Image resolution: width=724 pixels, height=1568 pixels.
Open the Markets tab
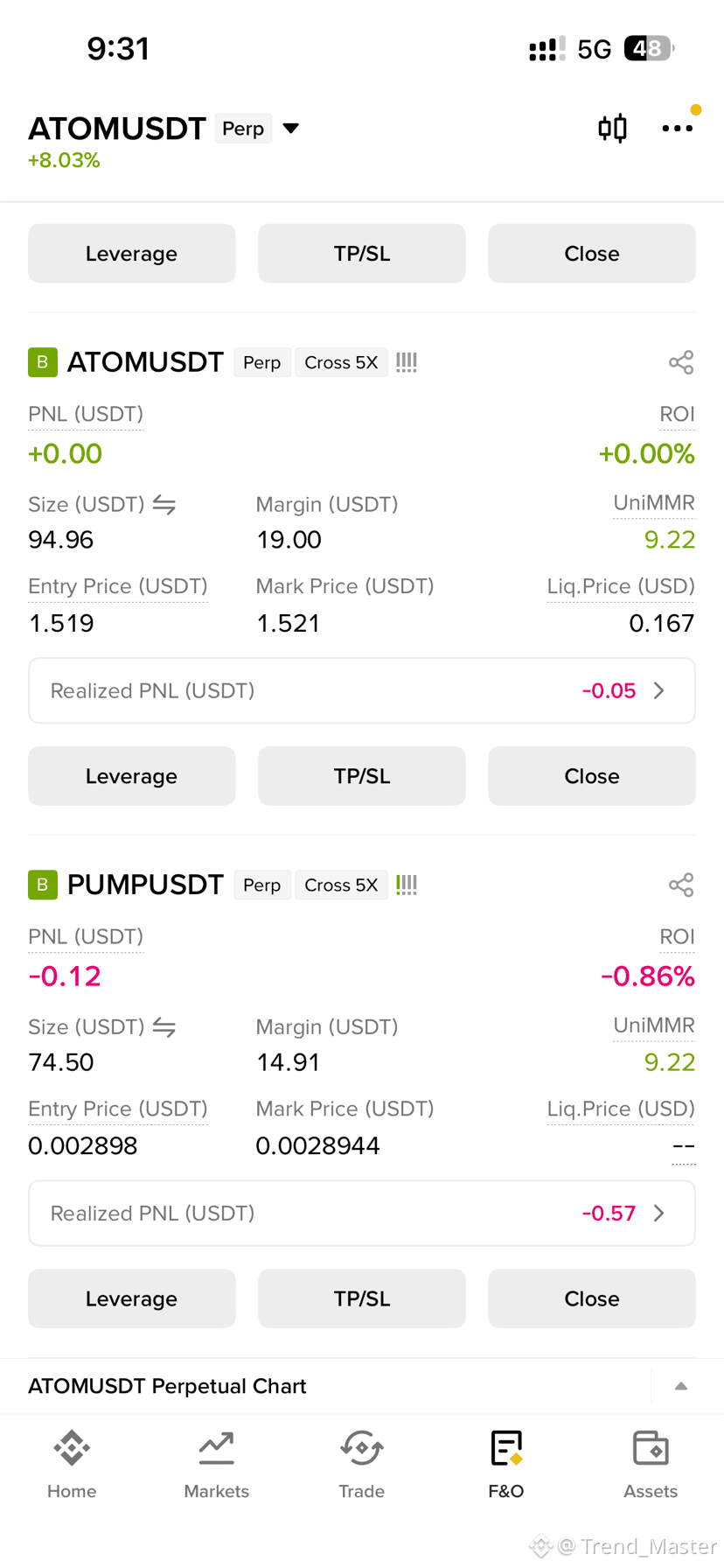point(216,1465)
